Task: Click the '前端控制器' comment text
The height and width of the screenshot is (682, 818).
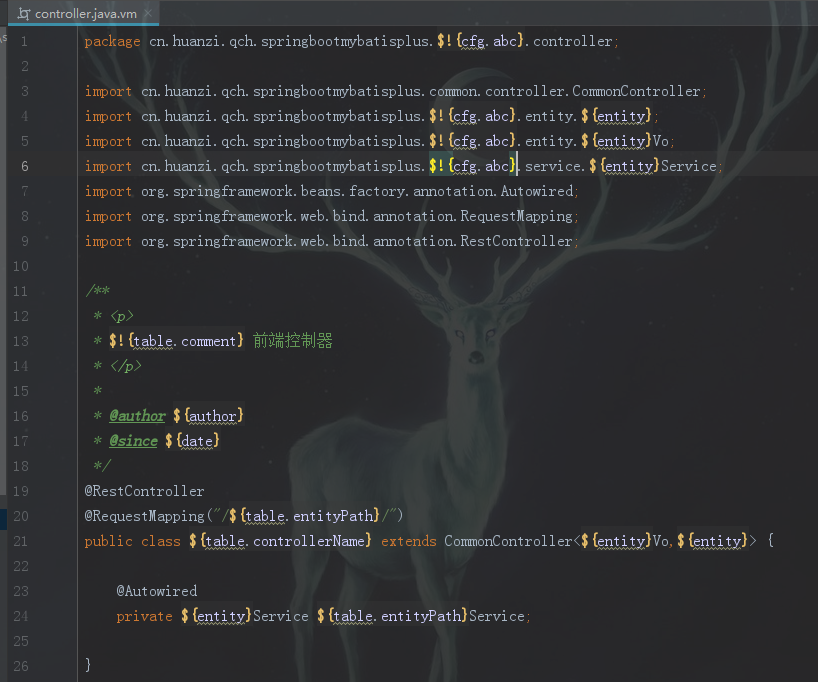Action: click(293, 341)
